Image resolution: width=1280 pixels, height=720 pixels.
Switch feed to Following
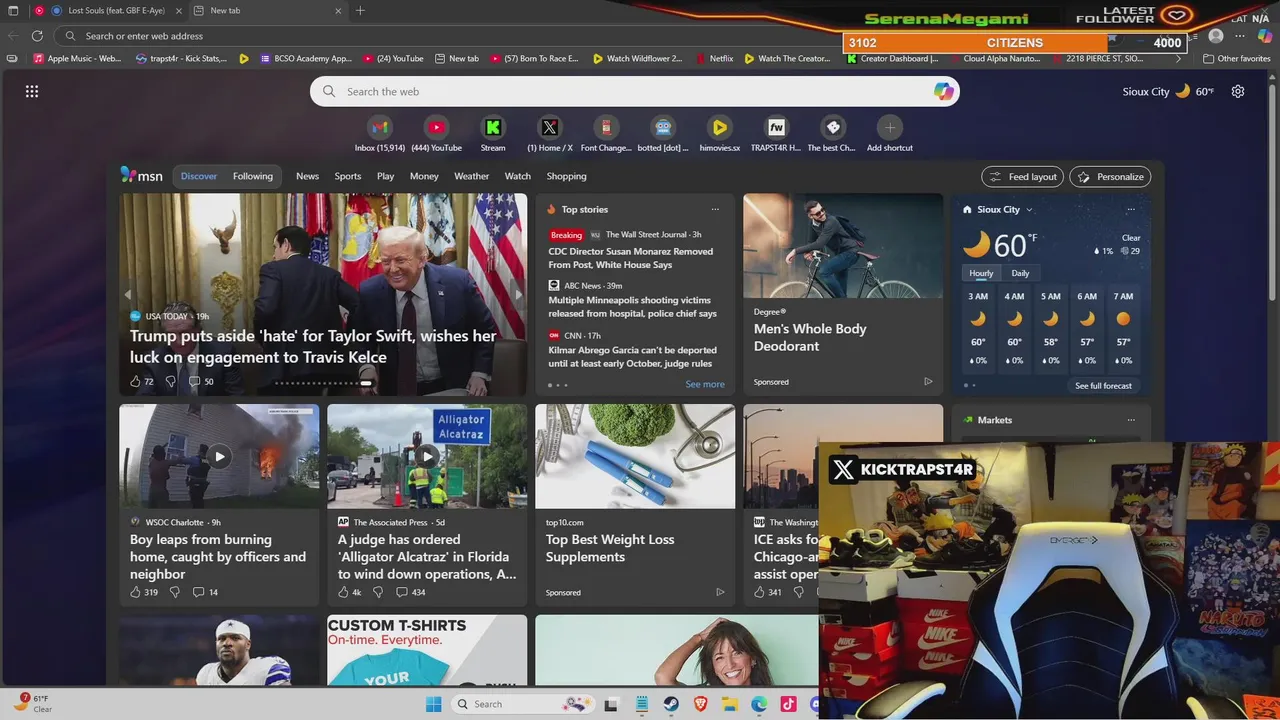tap(253, 176)
